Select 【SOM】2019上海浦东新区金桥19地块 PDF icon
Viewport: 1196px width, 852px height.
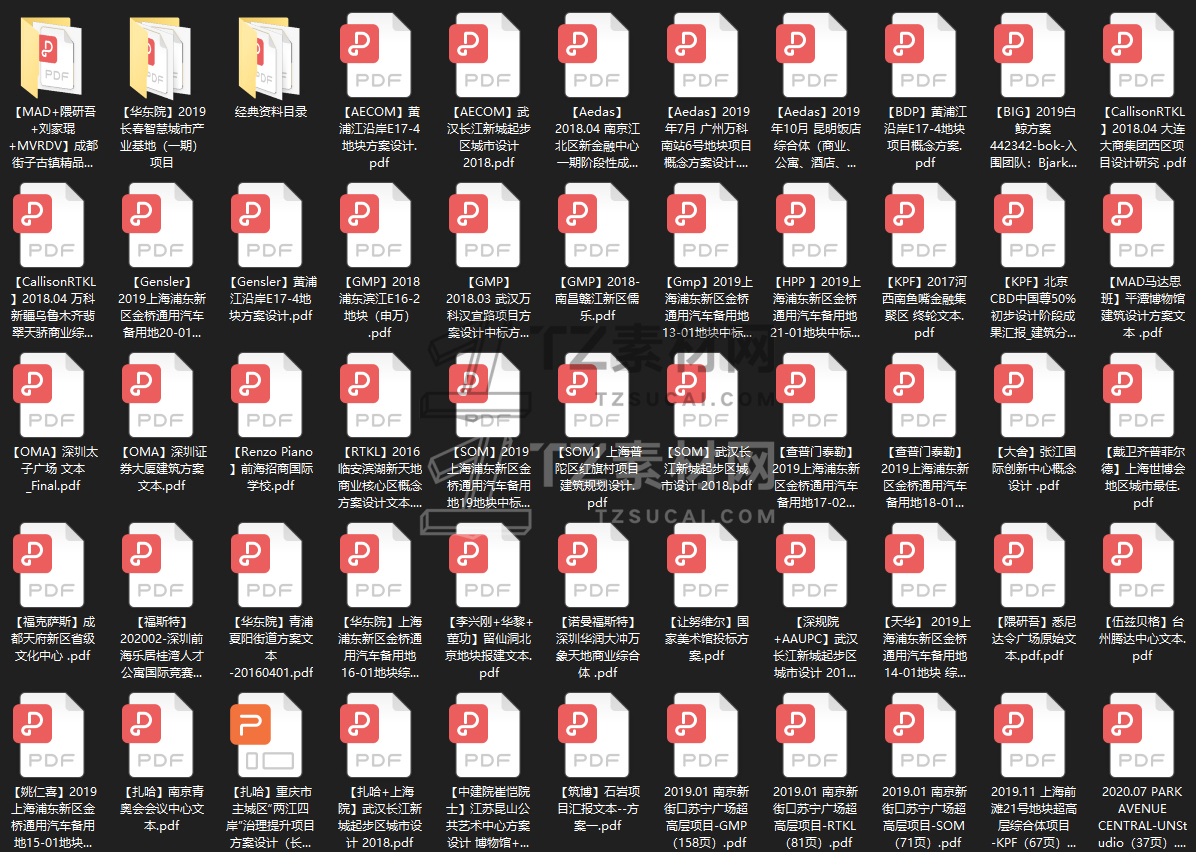(484, 396)
